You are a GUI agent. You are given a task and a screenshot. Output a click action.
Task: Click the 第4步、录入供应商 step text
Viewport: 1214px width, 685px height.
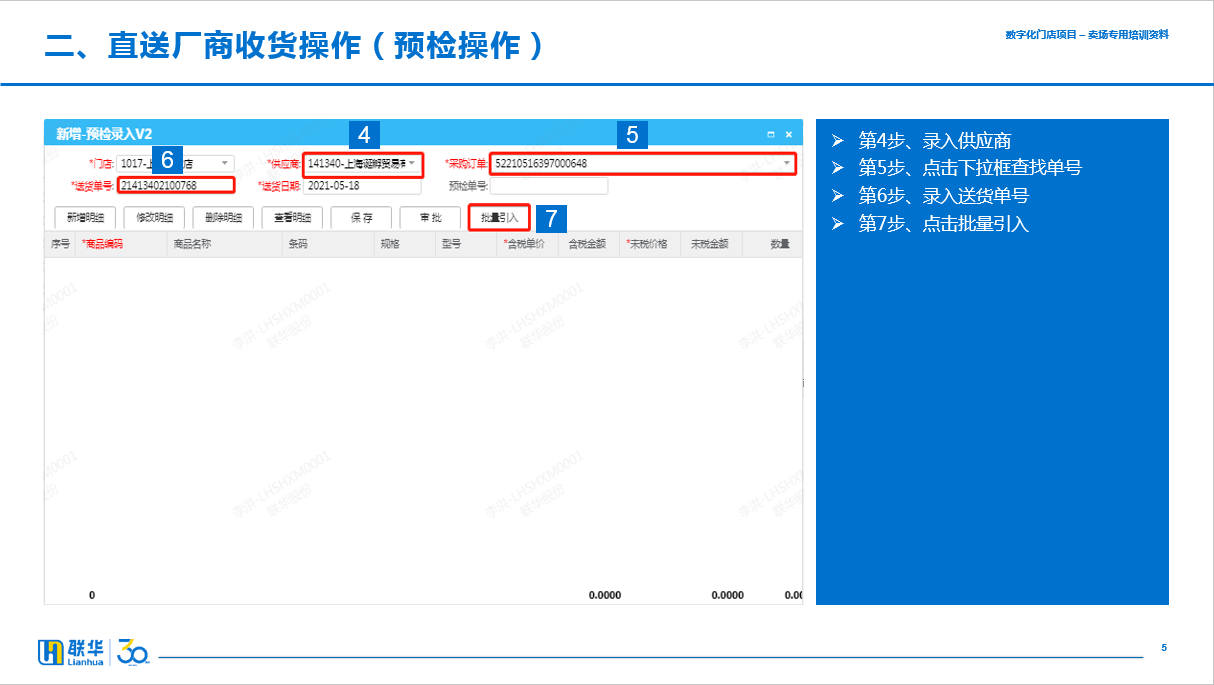(934, 141)
